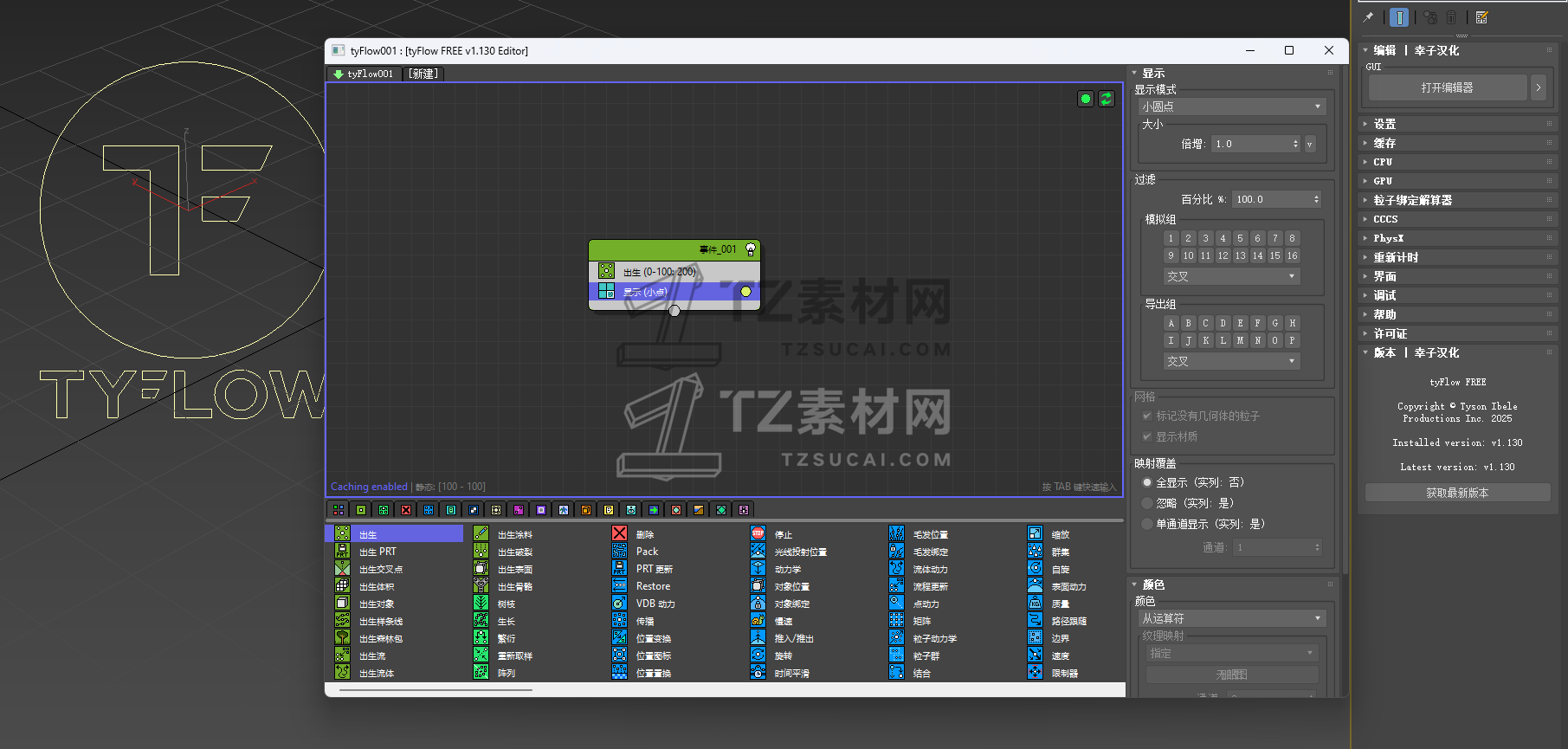Select the 旋转 operator icon
Image resolution: width=1568 pixels, height=749 pixels.
tap(758, 655)
